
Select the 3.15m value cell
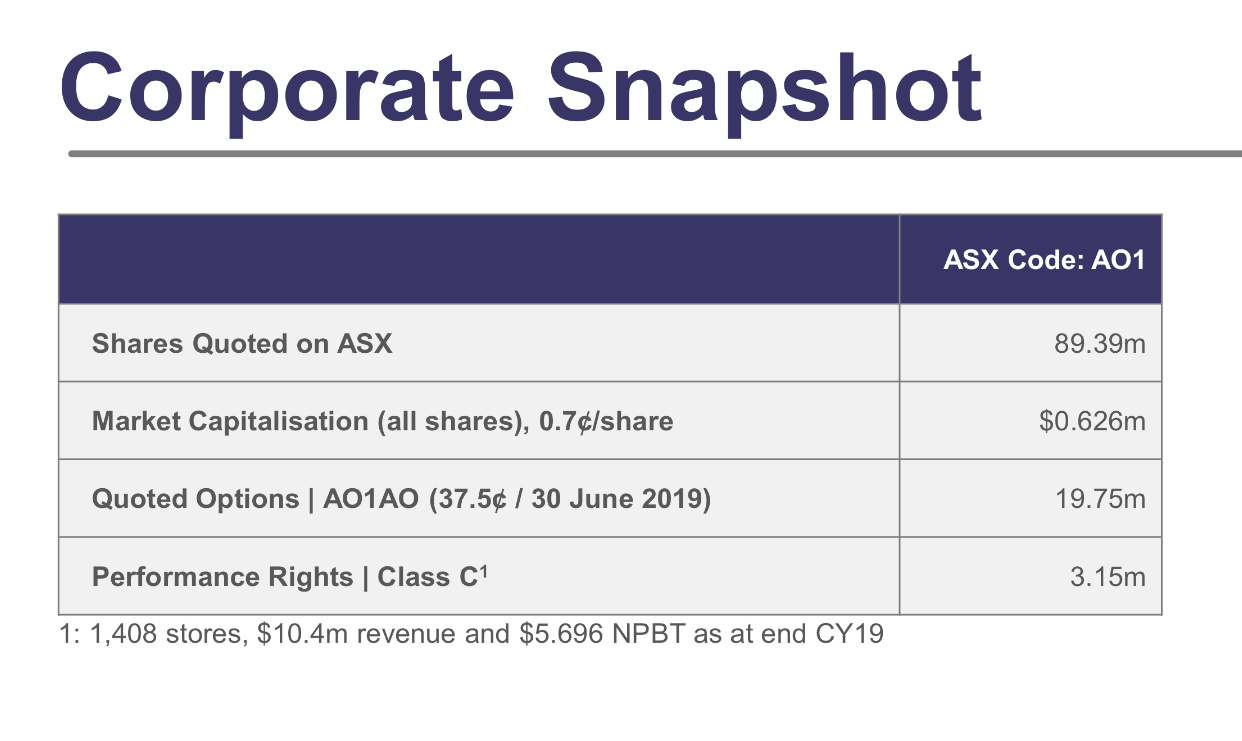(x=1031, y=576)
